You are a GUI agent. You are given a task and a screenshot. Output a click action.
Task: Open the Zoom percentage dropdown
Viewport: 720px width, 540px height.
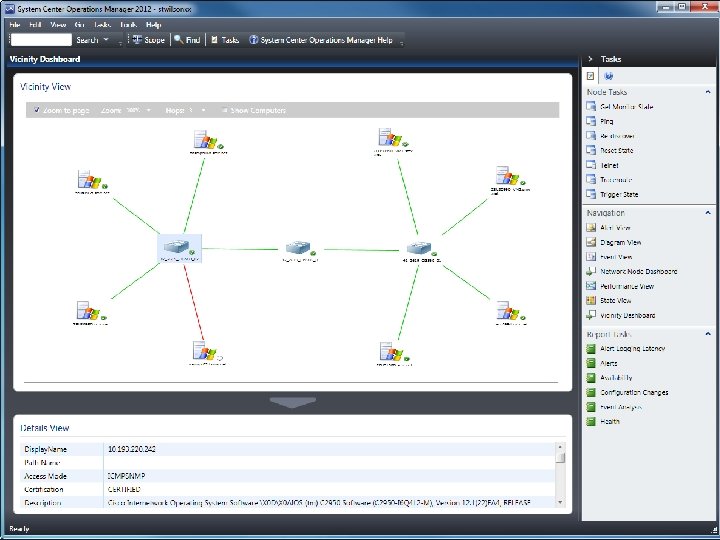148,110
